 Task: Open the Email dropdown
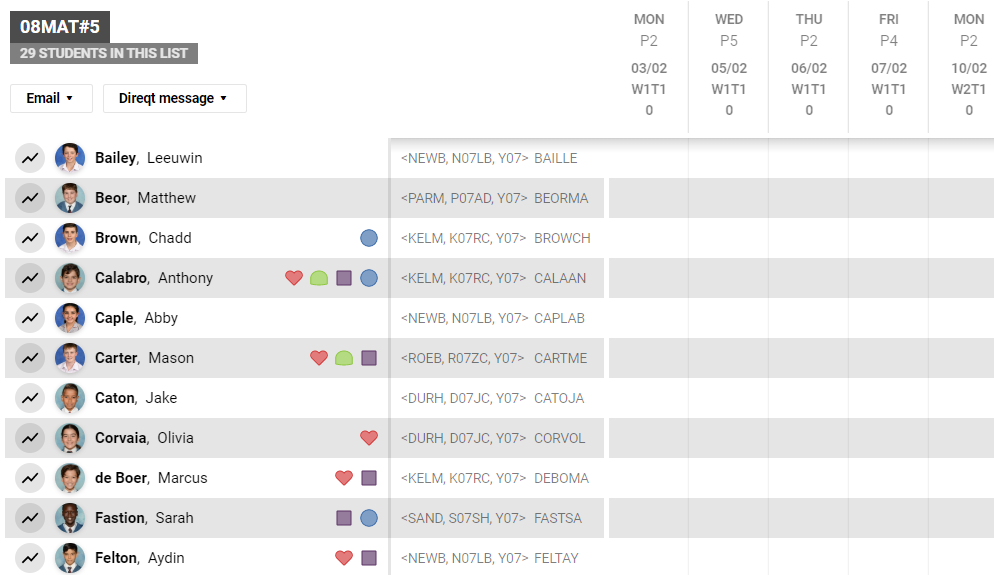click(x=51, y=98)
